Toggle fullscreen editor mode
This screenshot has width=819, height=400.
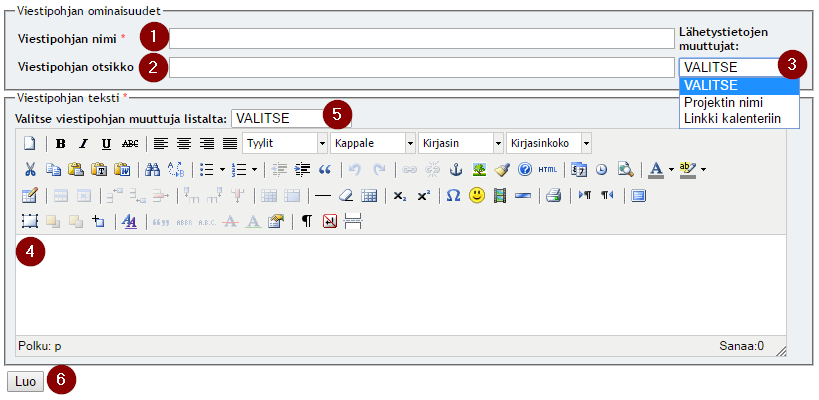click(638, 196)
